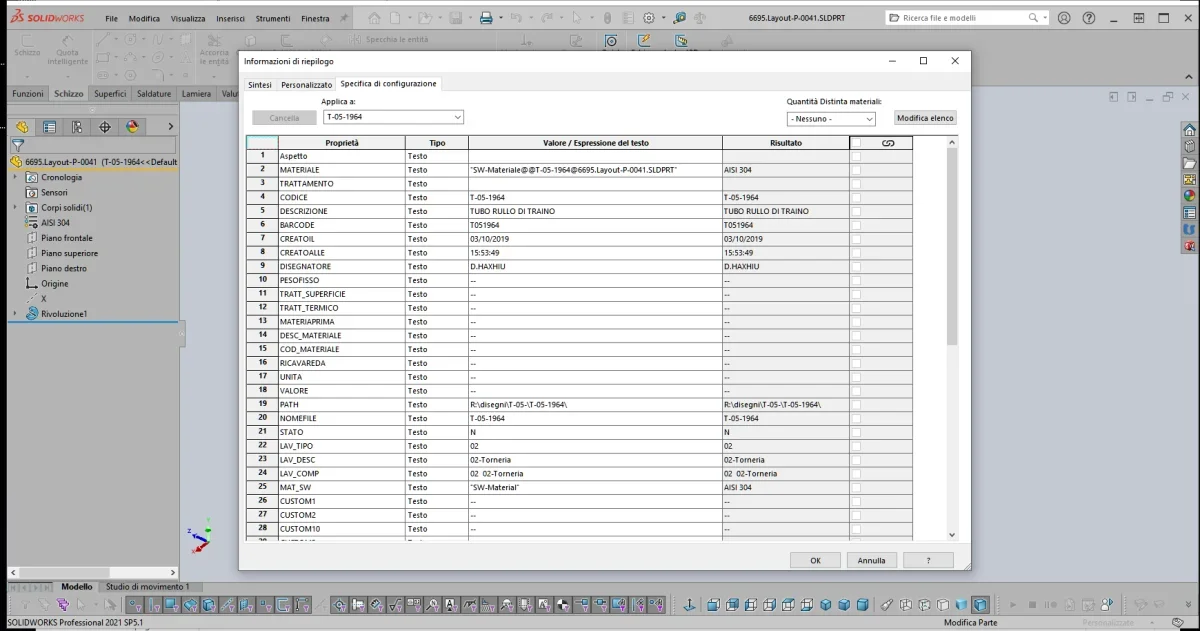Tick the header checkbox beside Risultato column
This screenshot has height=631, width=1200.
tap(856, 143)
